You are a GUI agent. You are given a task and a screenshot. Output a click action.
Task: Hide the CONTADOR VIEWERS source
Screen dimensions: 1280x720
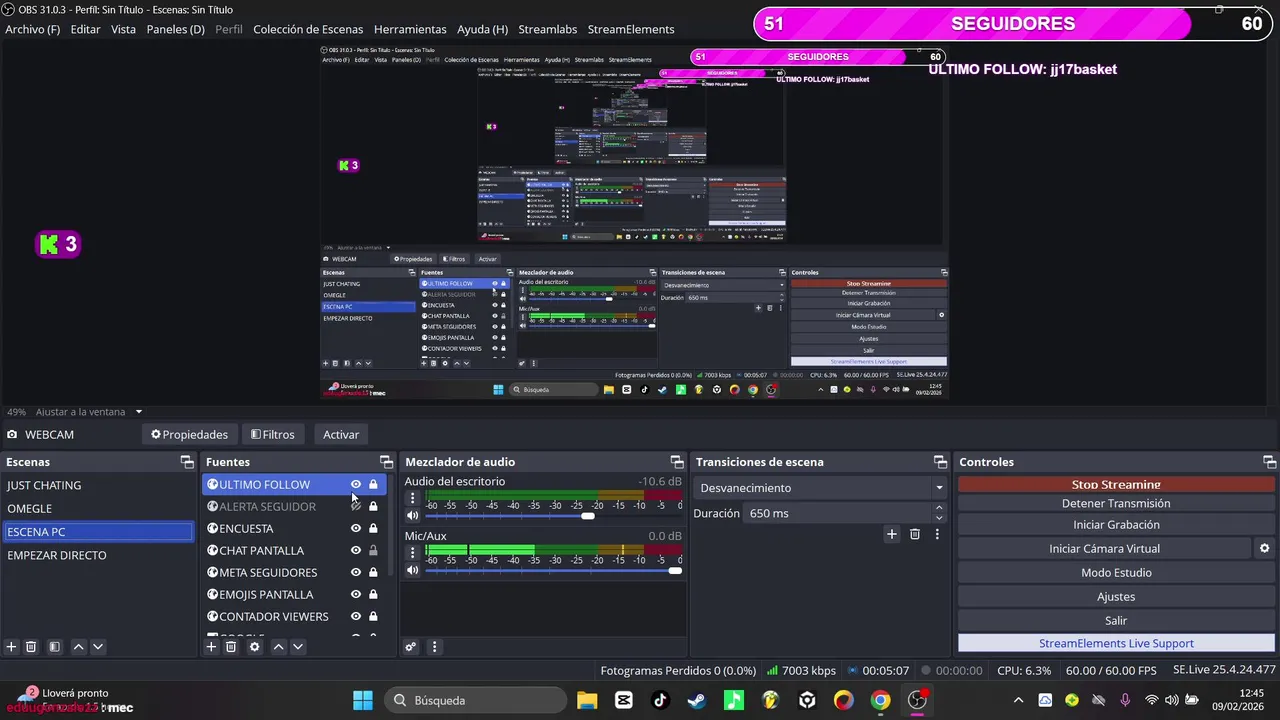pyautogui.click(x=355, y=616)
